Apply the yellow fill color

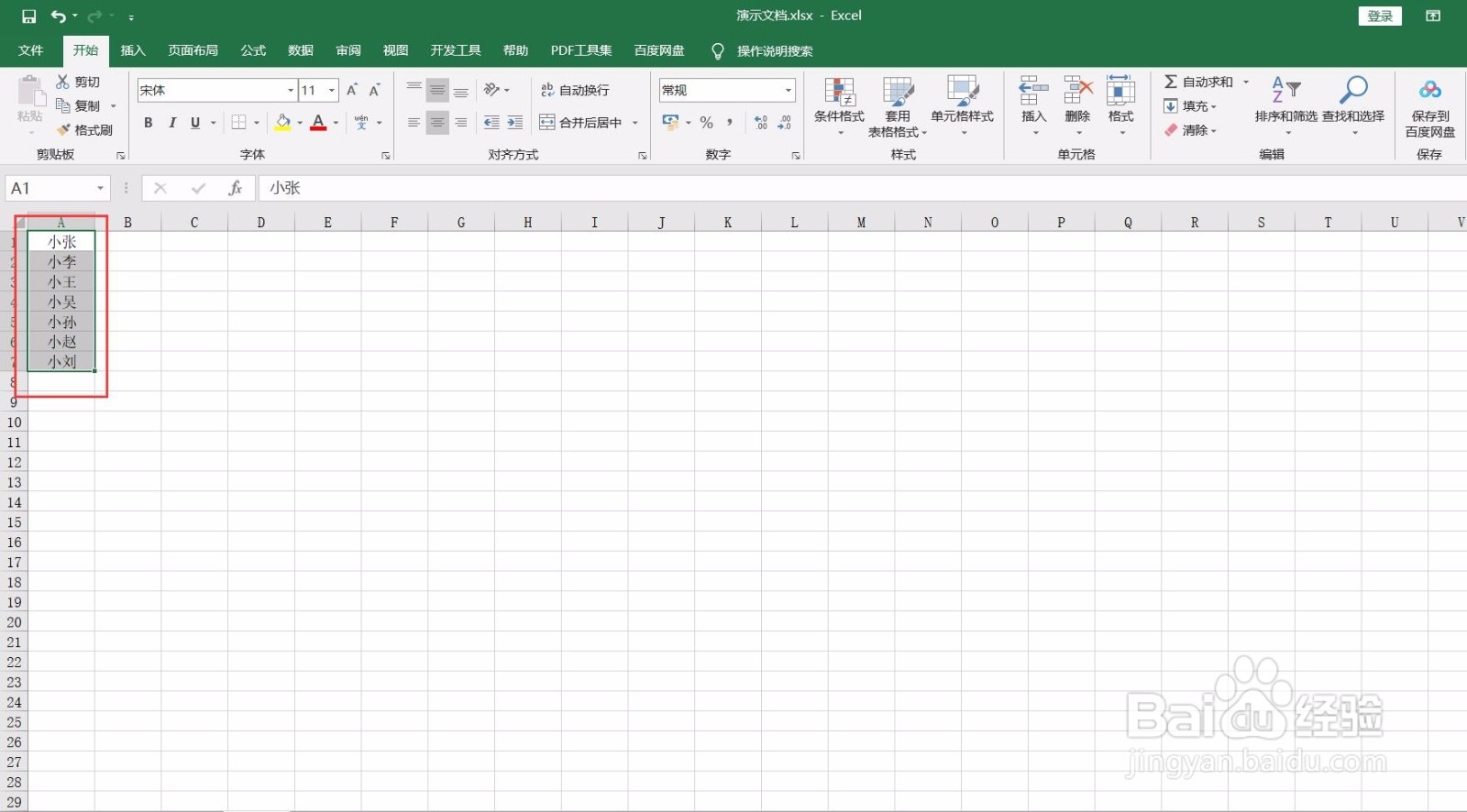click(x=282, y=122)
